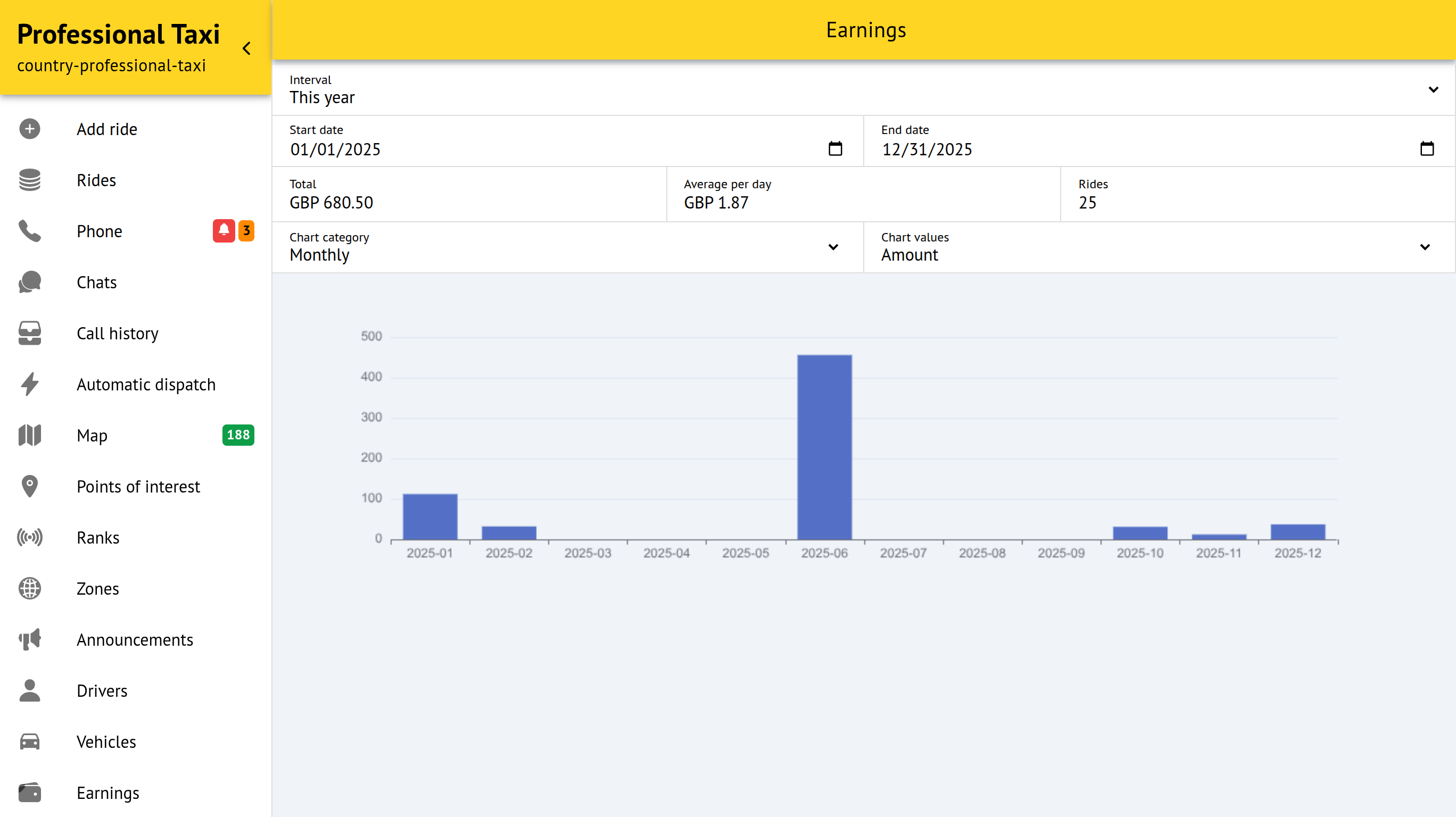
Task: Open the Zones globe icon
Action: point(29,588)
